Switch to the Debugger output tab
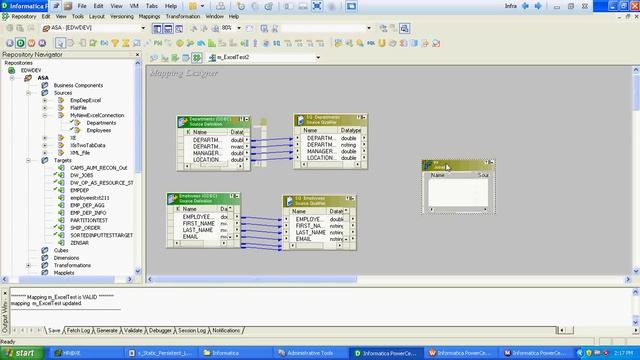Screen dimensions: 640x360 tap(160, 331)
